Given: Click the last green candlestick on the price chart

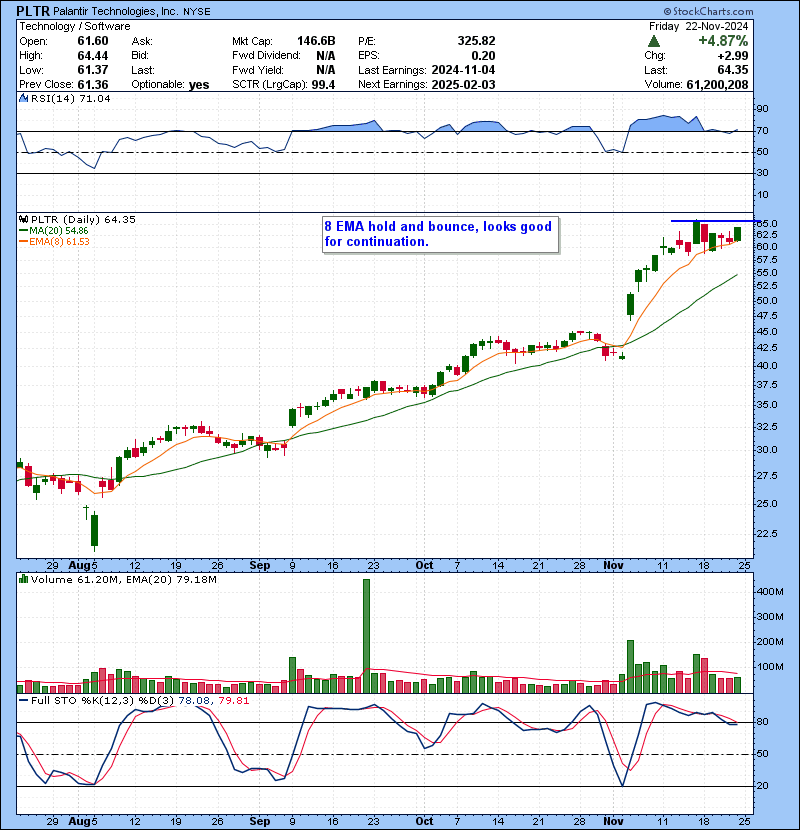Looking at the screenshot, I should pos(738,234).
